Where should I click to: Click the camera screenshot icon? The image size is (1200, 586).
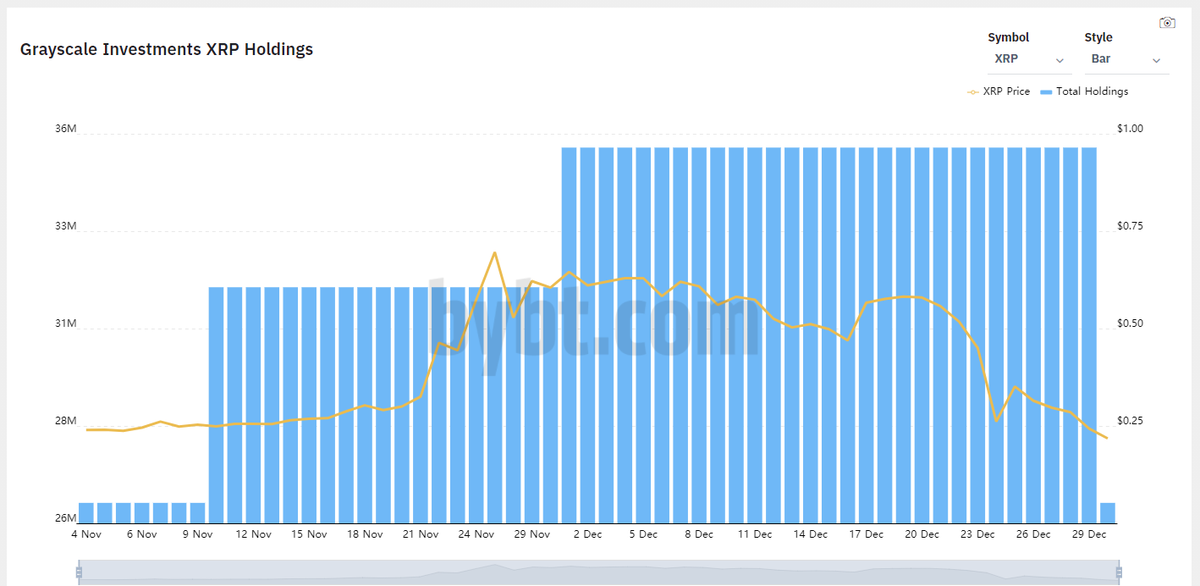click(1167, 23)
